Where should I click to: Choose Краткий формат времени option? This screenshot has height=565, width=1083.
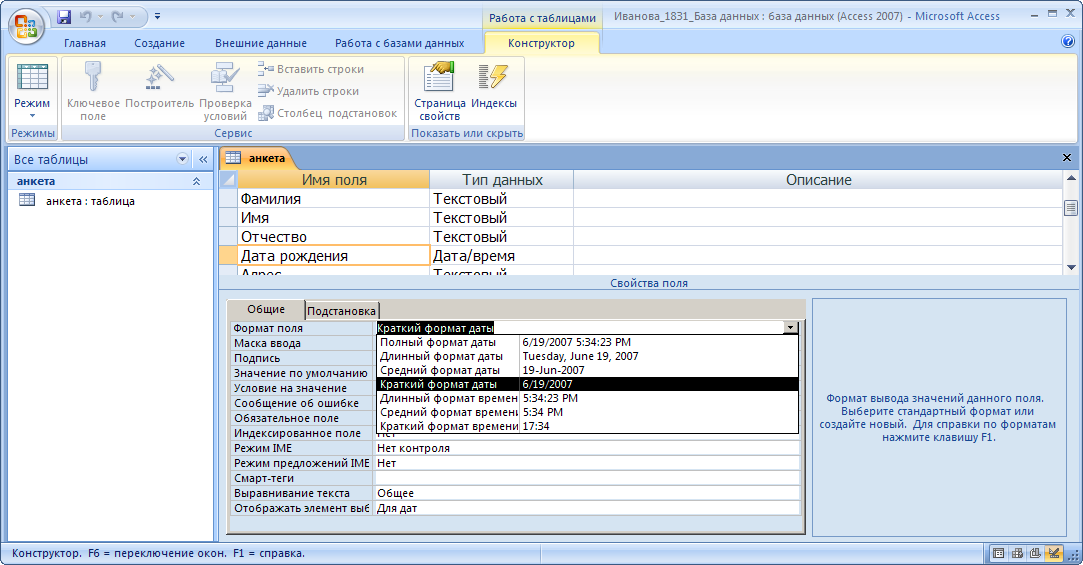587,426
